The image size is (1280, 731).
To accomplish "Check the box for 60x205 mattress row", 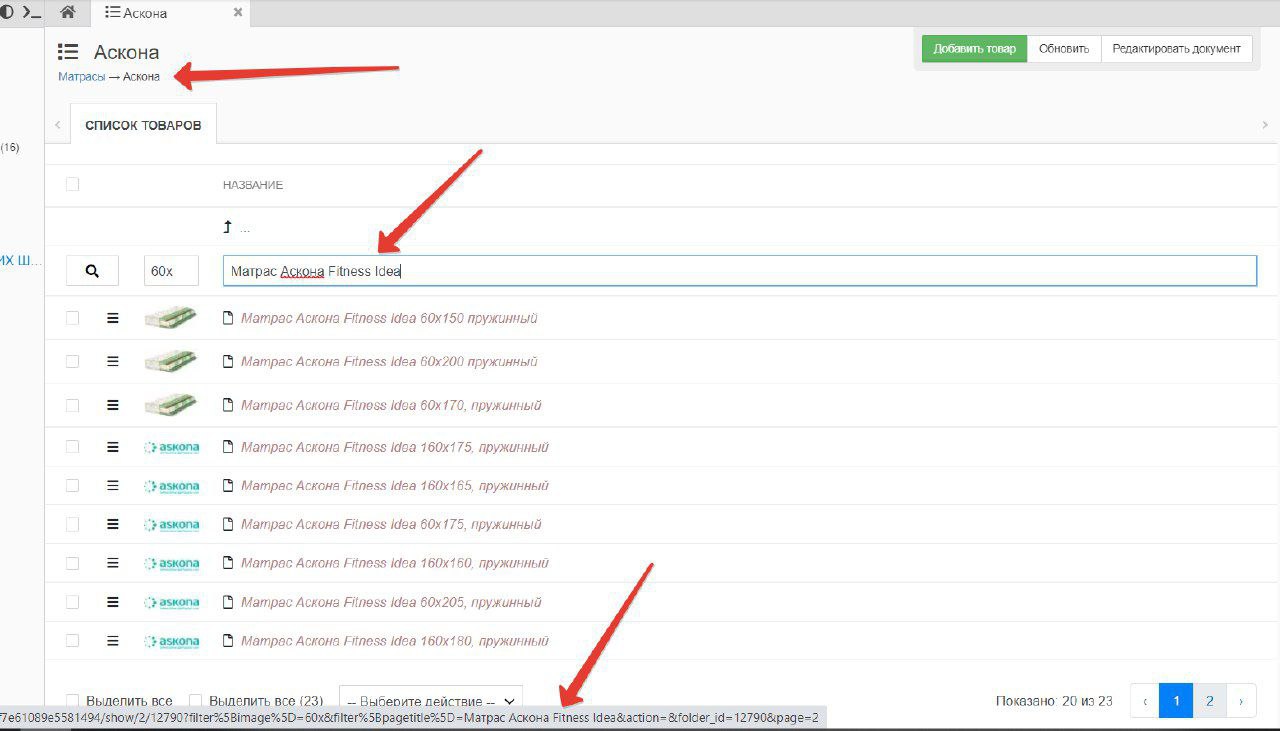I will (x=72, y=602).
